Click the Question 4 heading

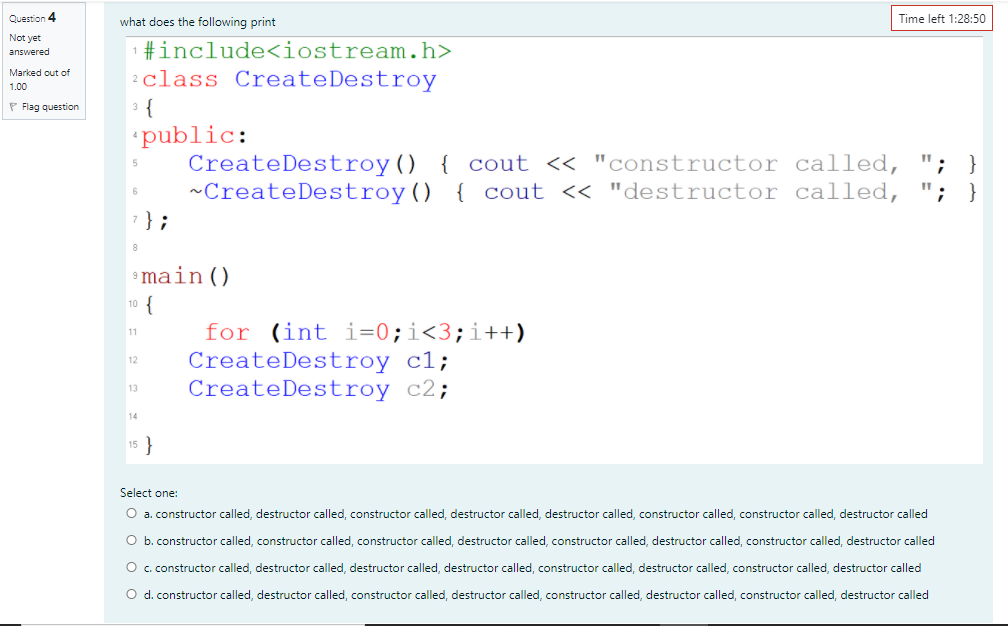point(33,17)
